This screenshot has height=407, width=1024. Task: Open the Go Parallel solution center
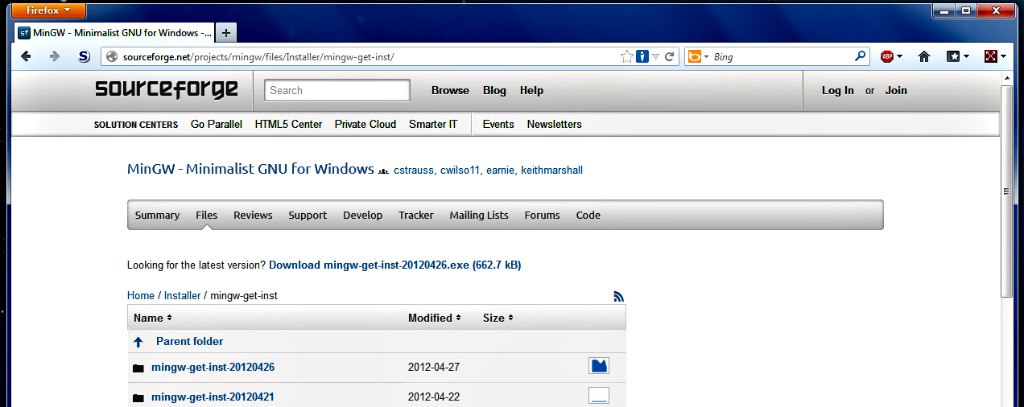tap(216, 124)
